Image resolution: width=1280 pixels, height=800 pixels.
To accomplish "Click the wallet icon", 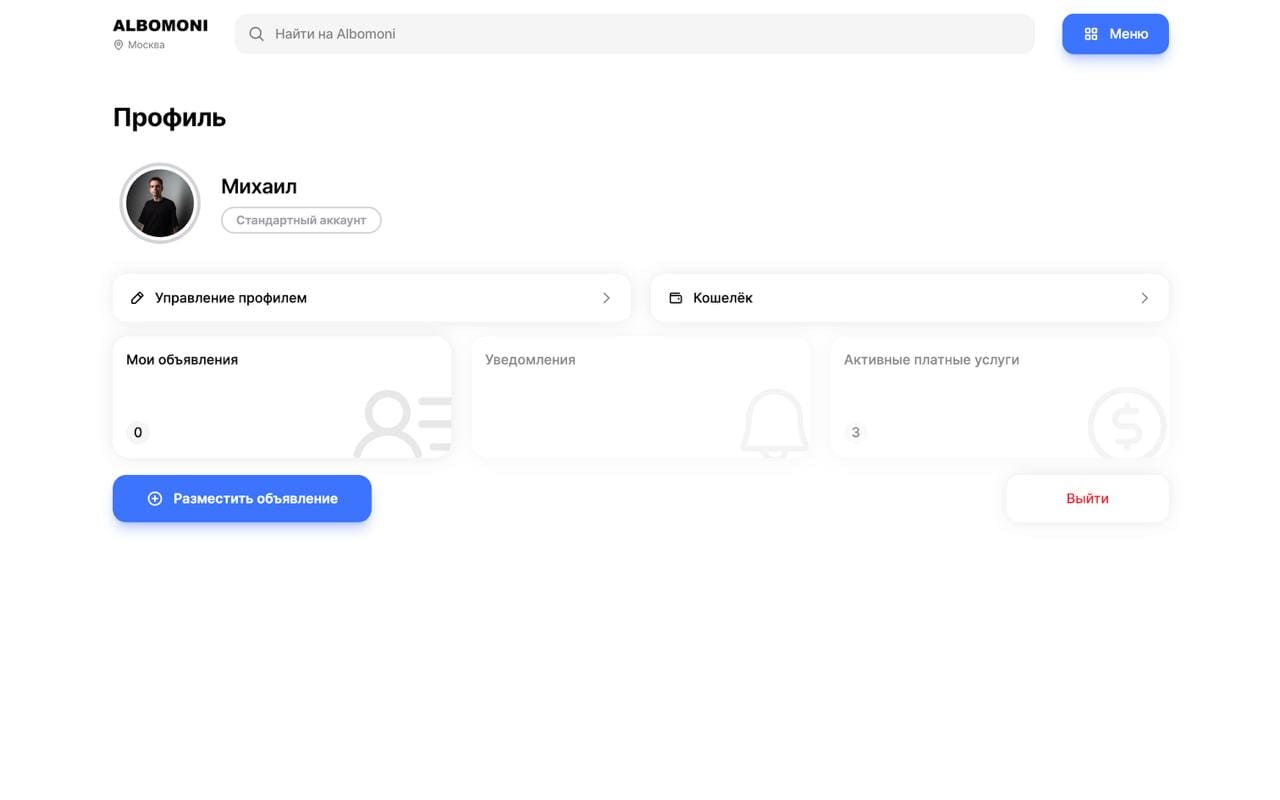I will click(x=676, y=298).
